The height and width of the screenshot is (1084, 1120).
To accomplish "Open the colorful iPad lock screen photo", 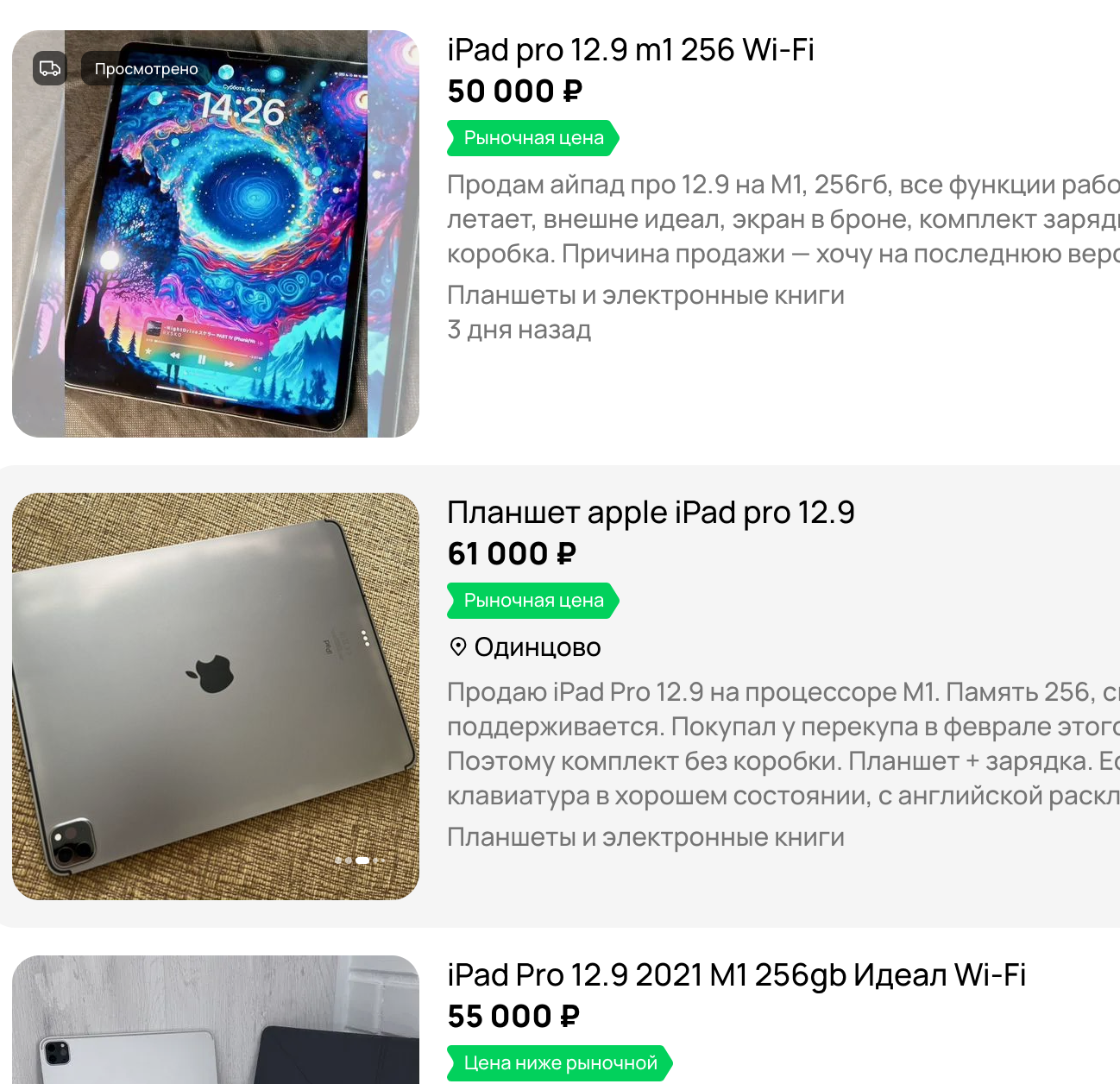I will pyautogui.click(x=216, y=234).
